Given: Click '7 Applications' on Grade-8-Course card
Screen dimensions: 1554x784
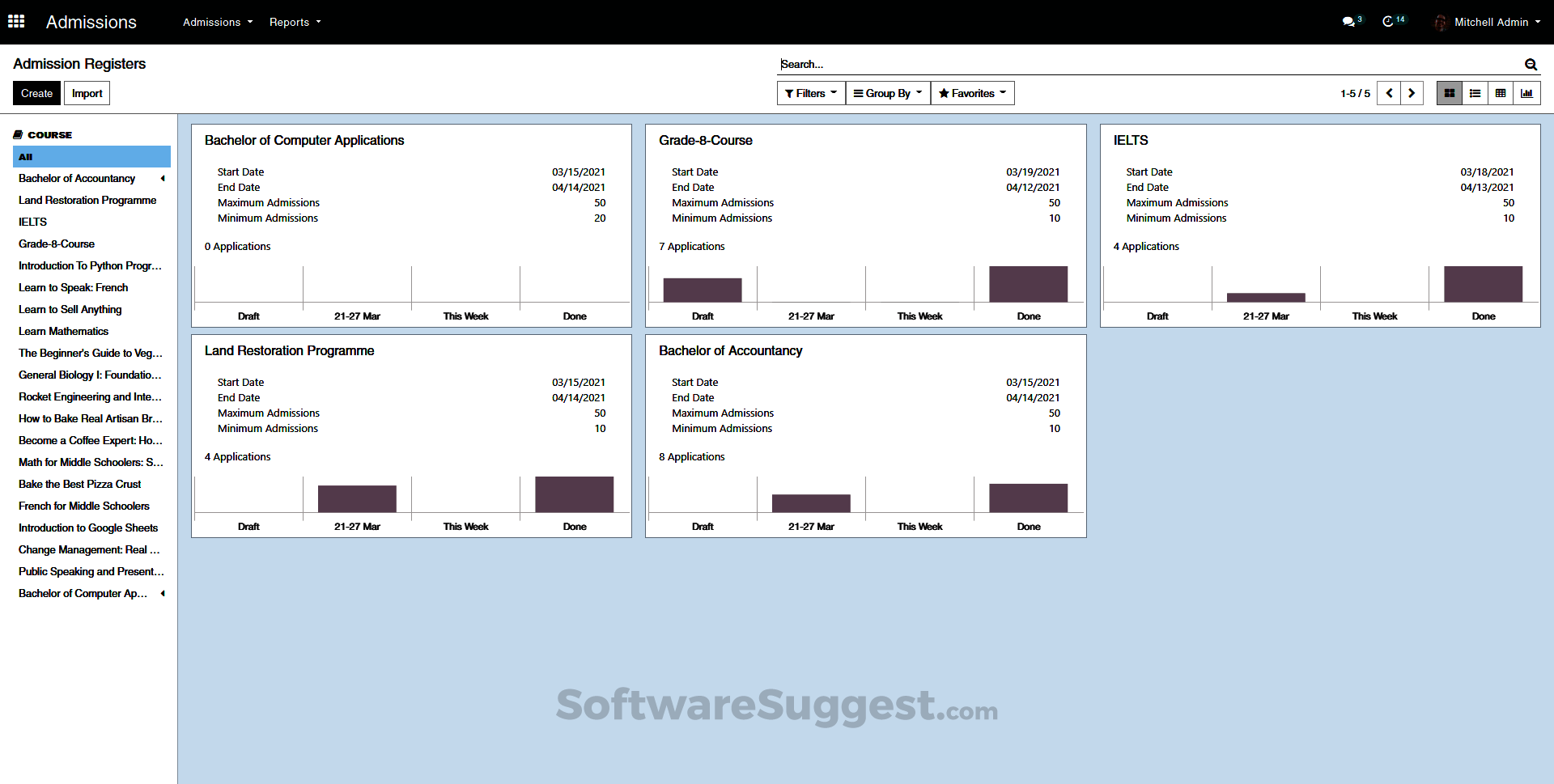Looking at the screenshot, I should pyautogui.click(x=692, y=246).
